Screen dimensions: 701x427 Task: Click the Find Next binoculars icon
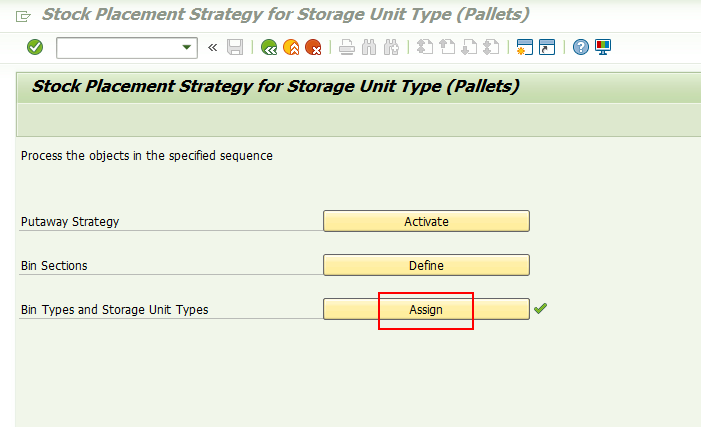[x=391, y=47]
